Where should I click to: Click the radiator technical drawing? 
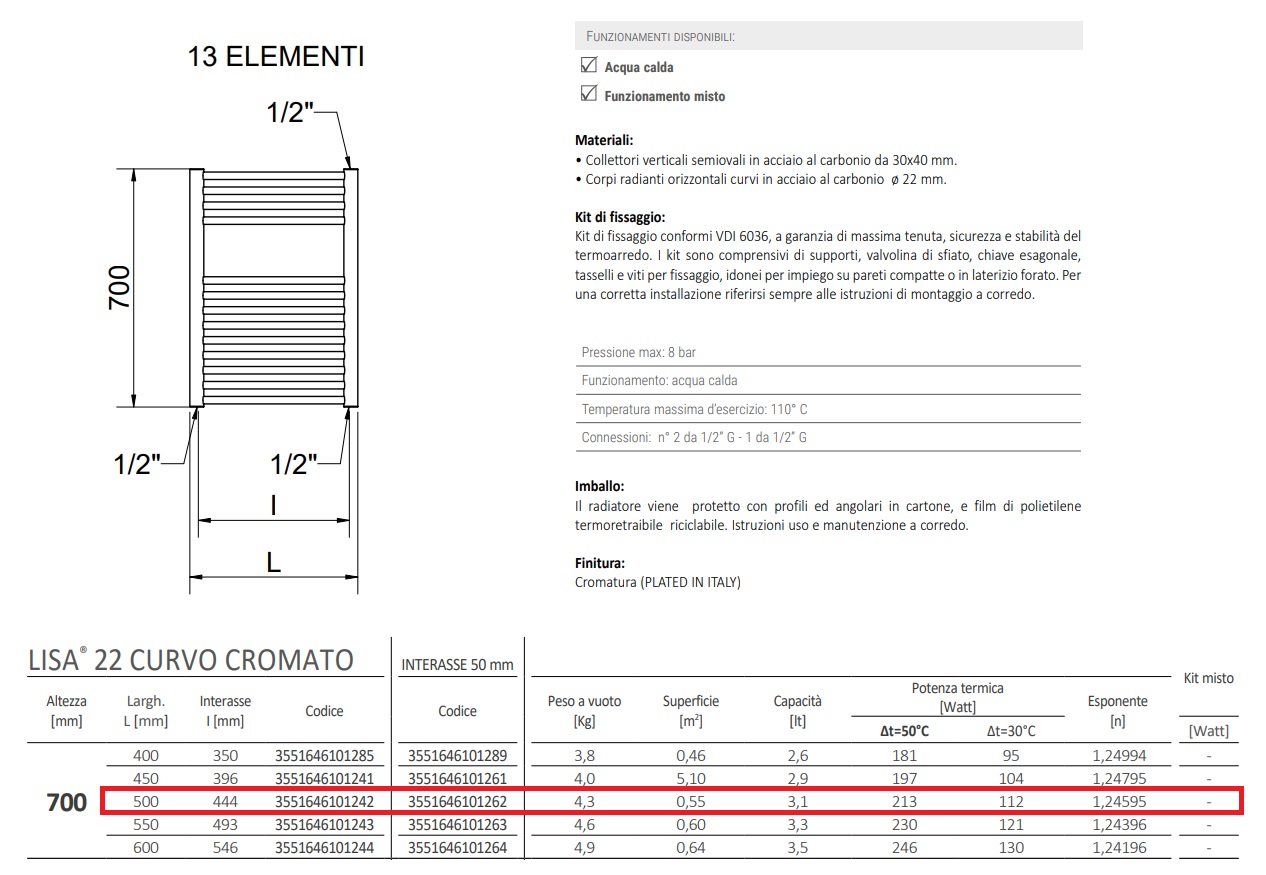(273, 288)
